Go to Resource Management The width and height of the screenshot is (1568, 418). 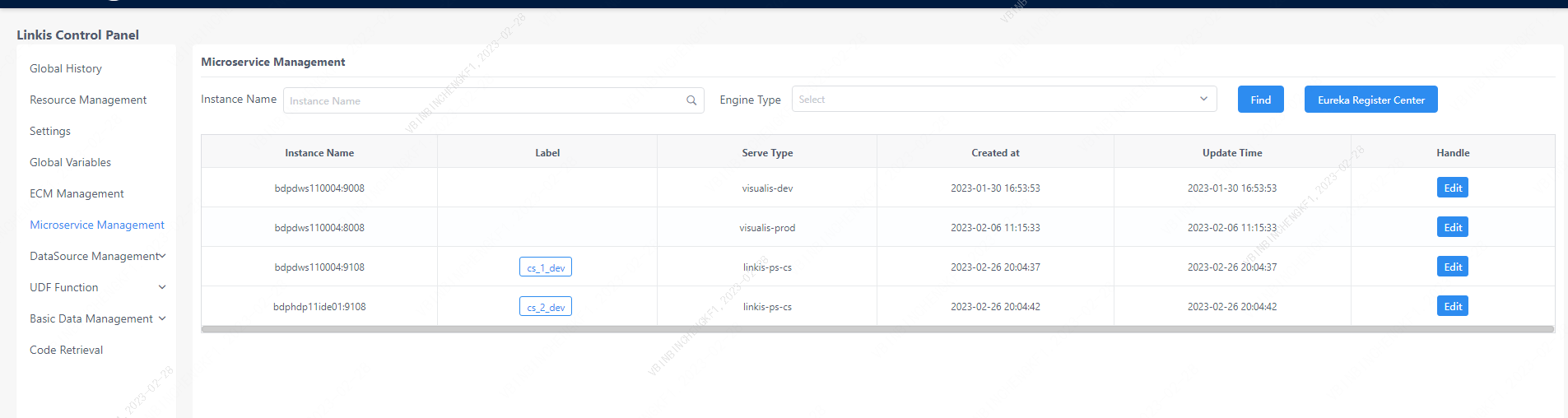88,100
